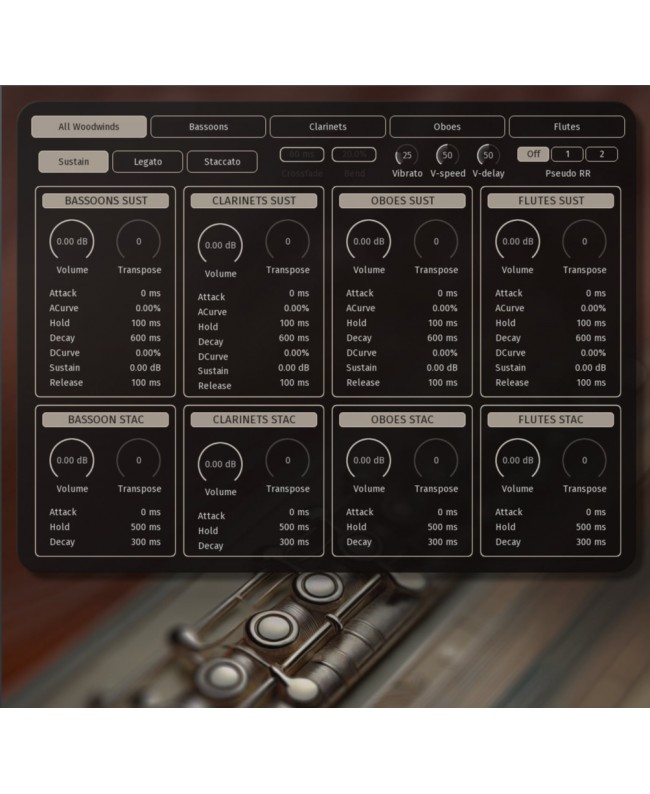
Task: Click Bassoons Sust Attack value 0 ms
Action: tap(150, 293)
